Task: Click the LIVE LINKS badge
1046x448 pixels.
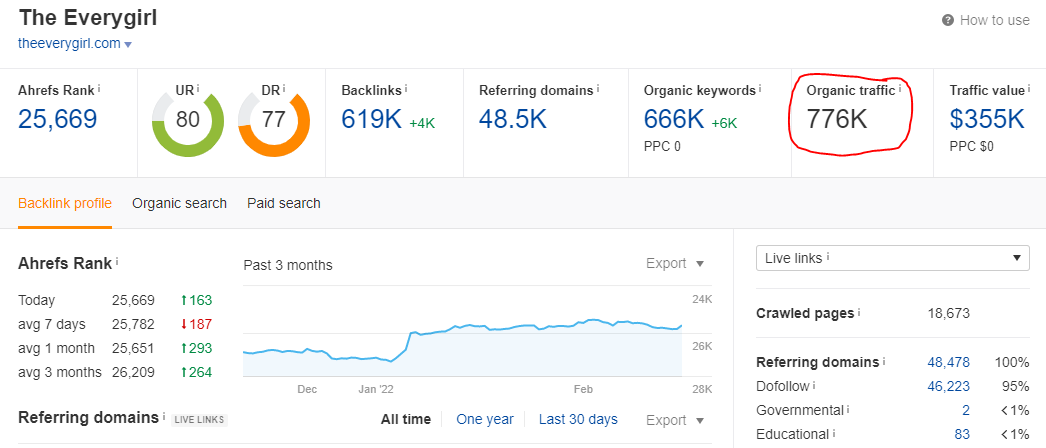Action: click(x=200, y=420)
